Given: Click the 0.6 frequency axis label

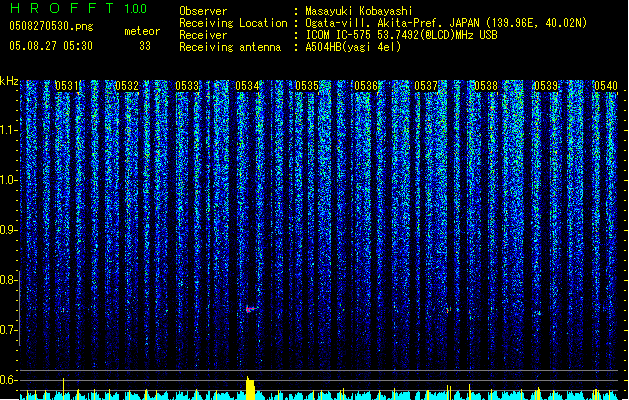Looking at the screenshot, I should pyautogui.click(x=9, y=380).
